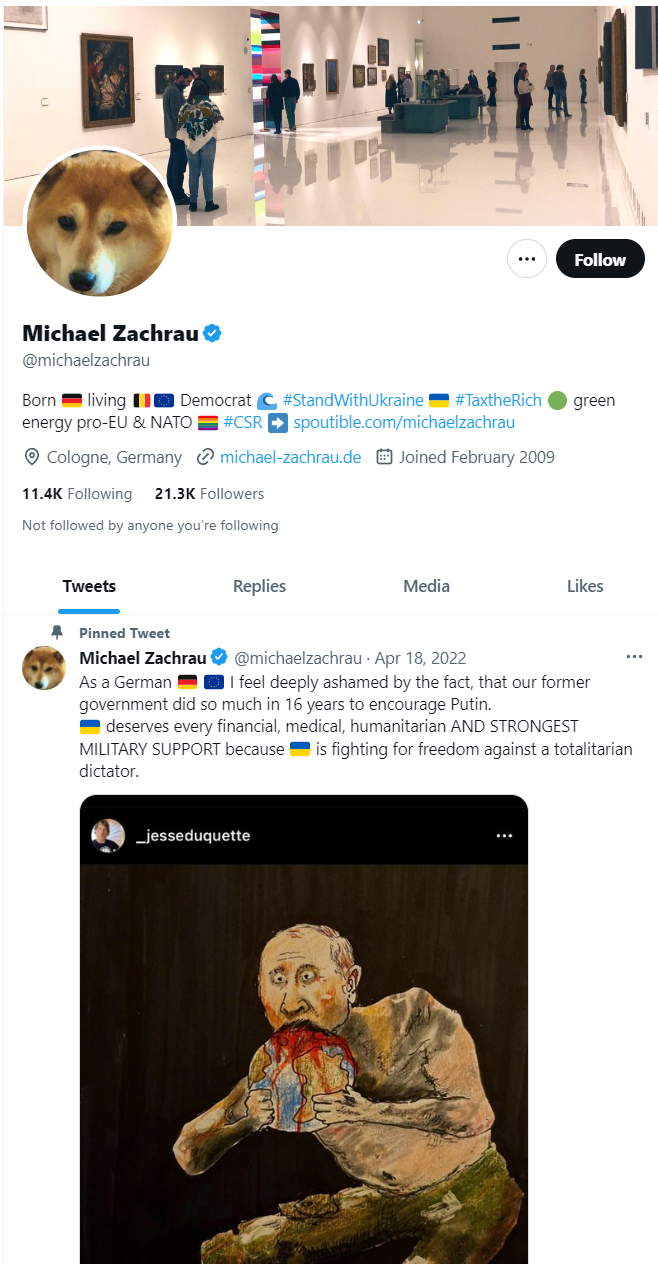Click the blue verified badge beside profile name
Viewport: 658px width, 1264px height.
pos(212,333)
